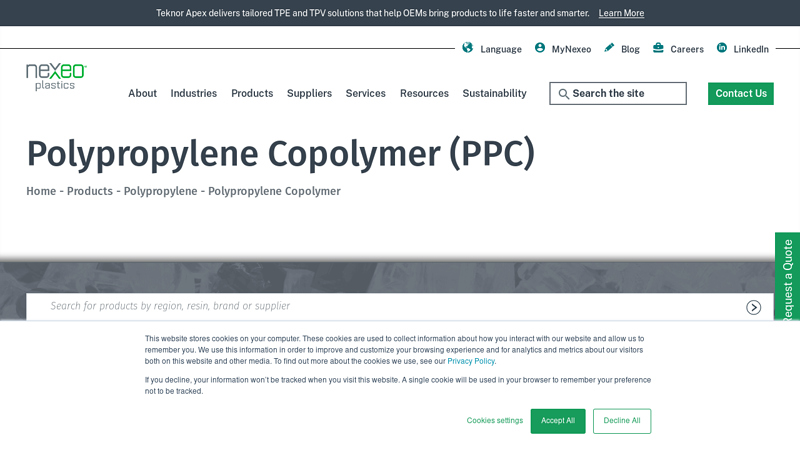800x450 pixels.
Task: Click the MyNexeo user account icon
Action: click(x=539, y=47)
